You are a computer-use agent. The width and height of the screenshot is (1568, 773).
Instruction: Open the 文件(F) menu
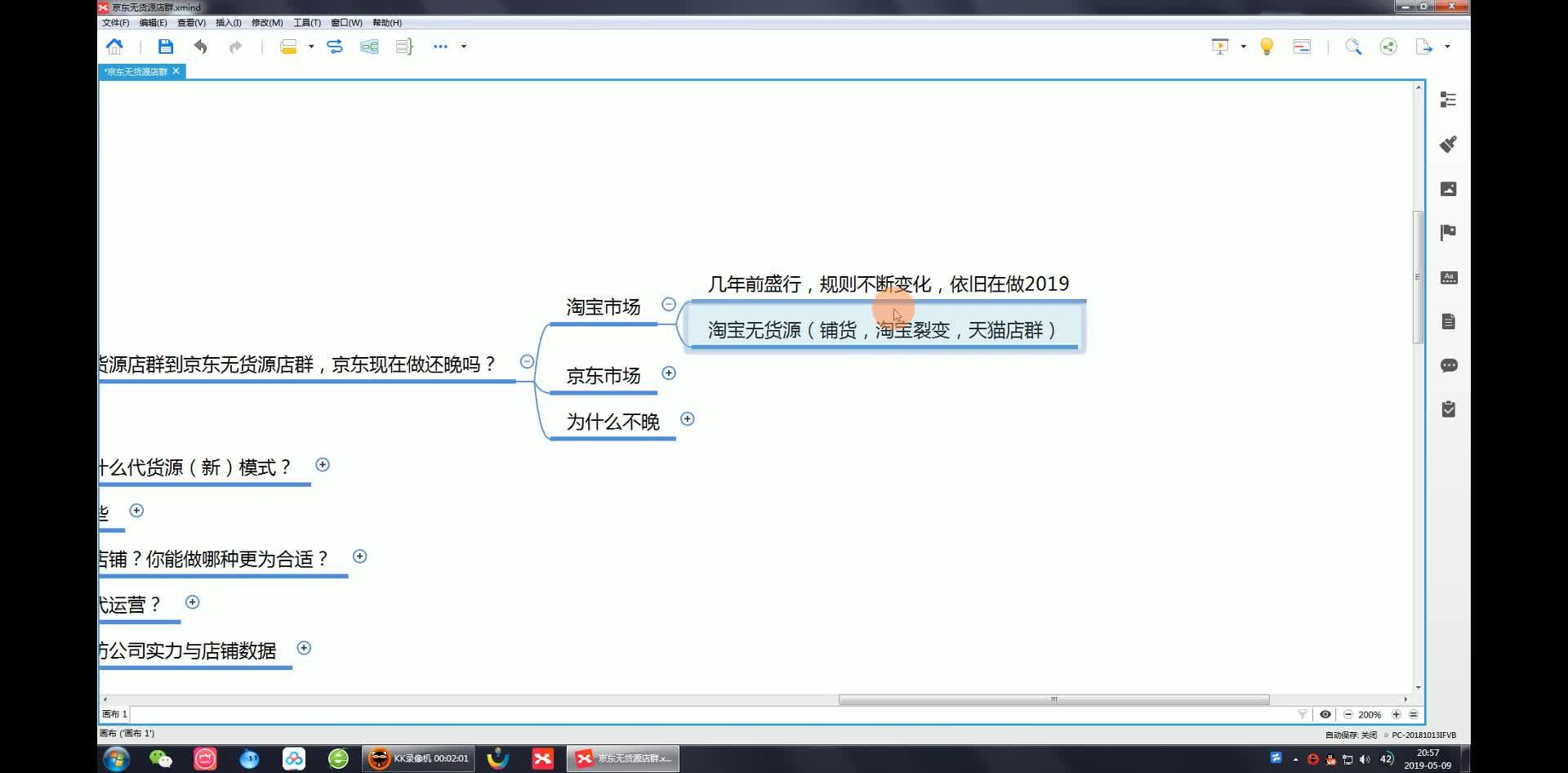tap(115, 23)
